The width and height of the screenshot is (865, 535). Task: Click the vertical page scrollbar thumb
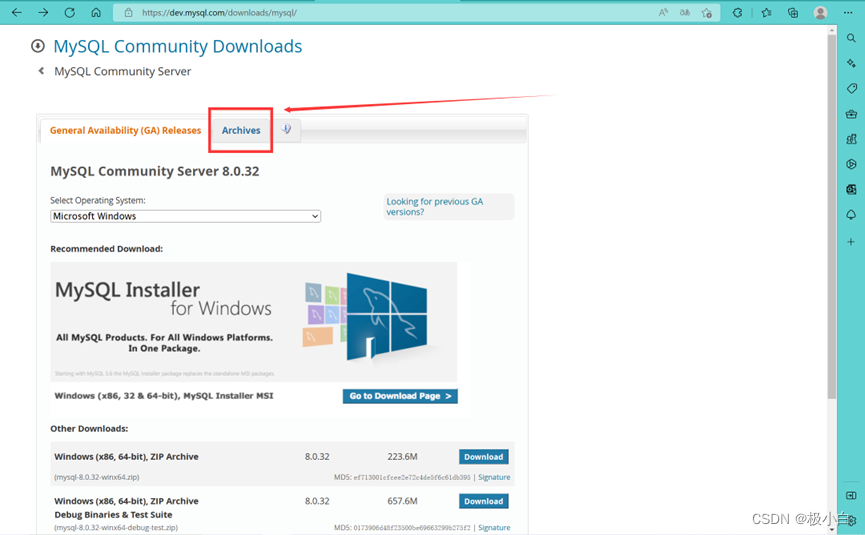(832, 216)
